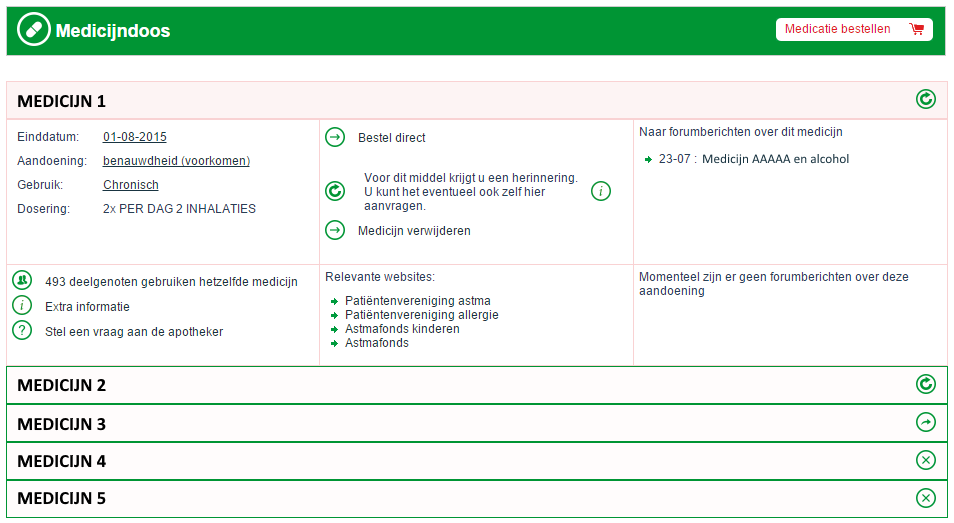Screen dimensions: 954x523
Task: Click the Medicijn verwijderen link
Action: click(x=414, y=231)
